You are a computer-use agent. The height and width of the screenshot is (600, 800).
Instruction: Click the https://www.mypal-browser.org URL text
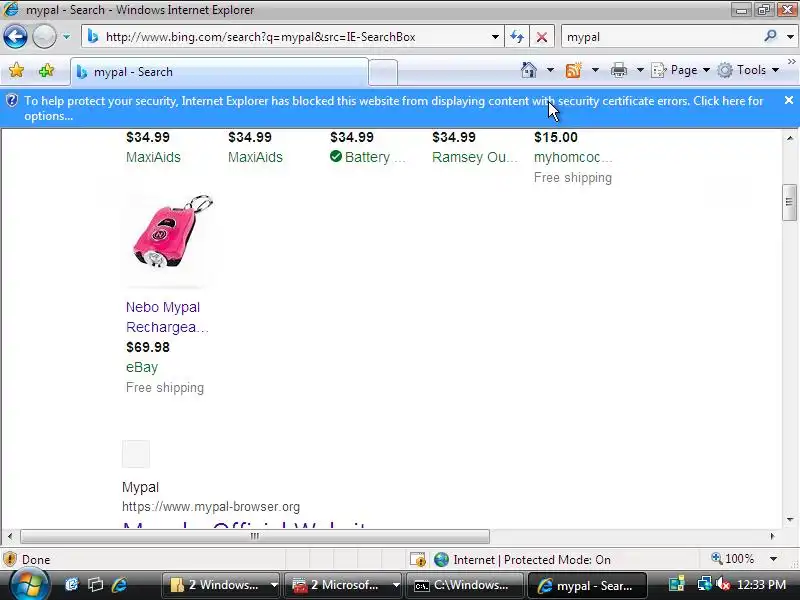point(211,507)
